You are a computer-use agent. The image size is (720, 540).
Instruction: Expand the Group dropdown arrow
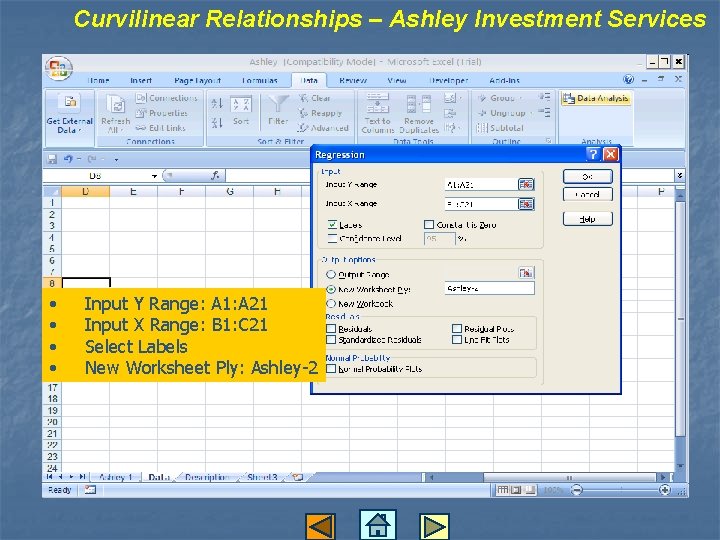tap(521, 98)
